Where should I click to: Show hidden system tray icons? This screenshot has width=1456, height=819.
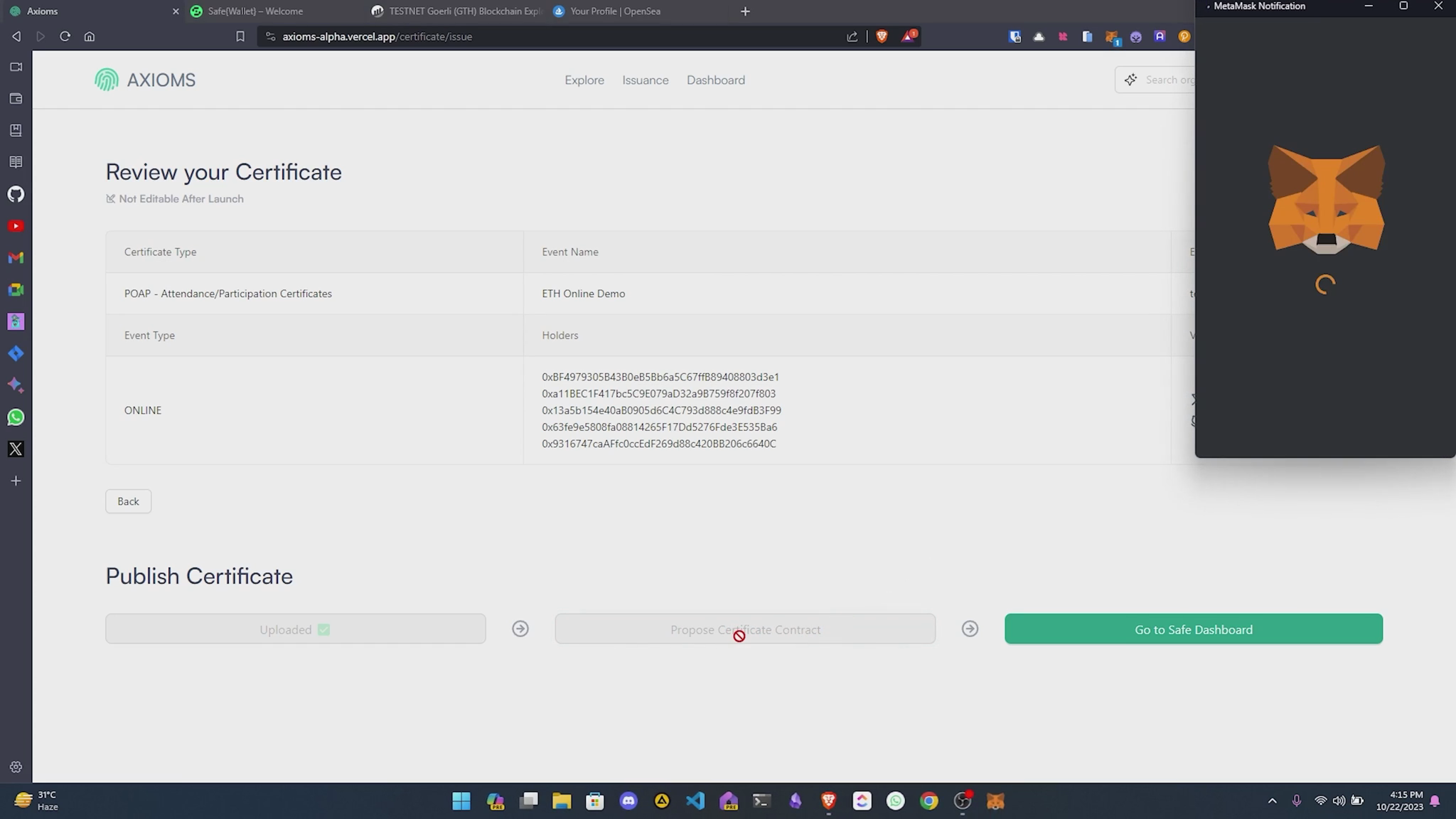click(x=1273, y=801)
